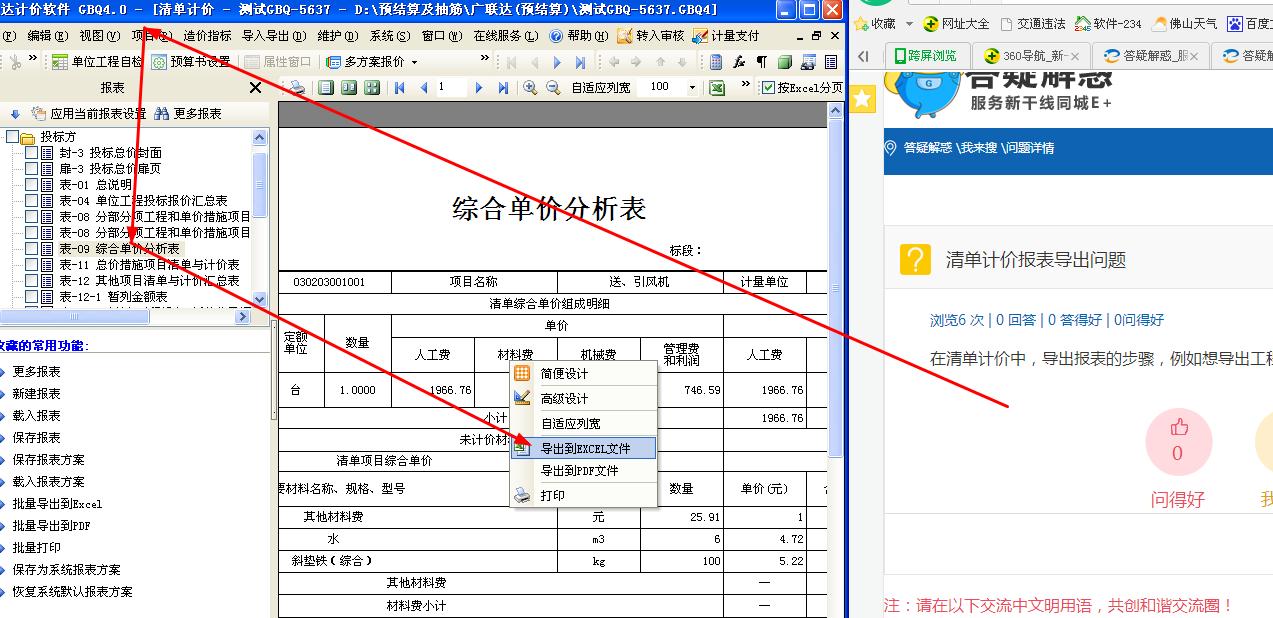Click 批量导出到PDF in common functions

[x=51, y=526]
